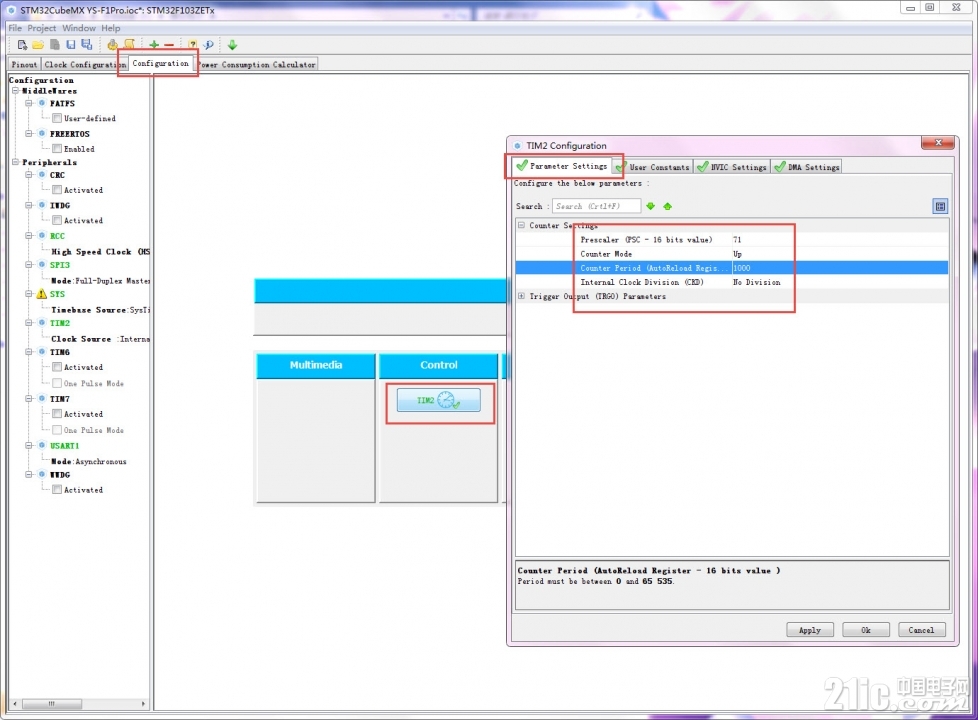Switch to the Pinout tab

[24, 64]
